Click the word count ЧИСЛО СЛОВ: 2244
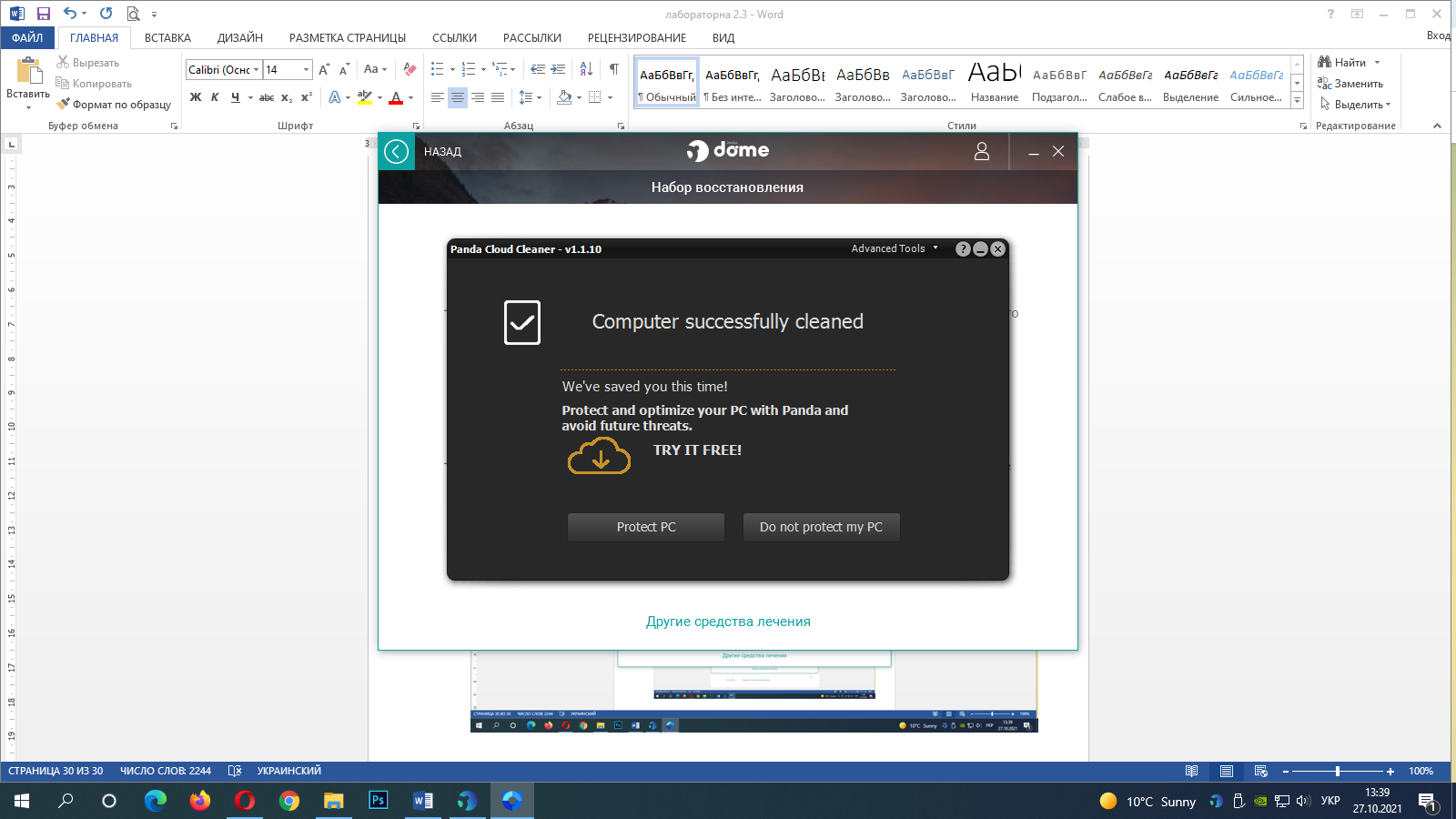 [166, 771]
